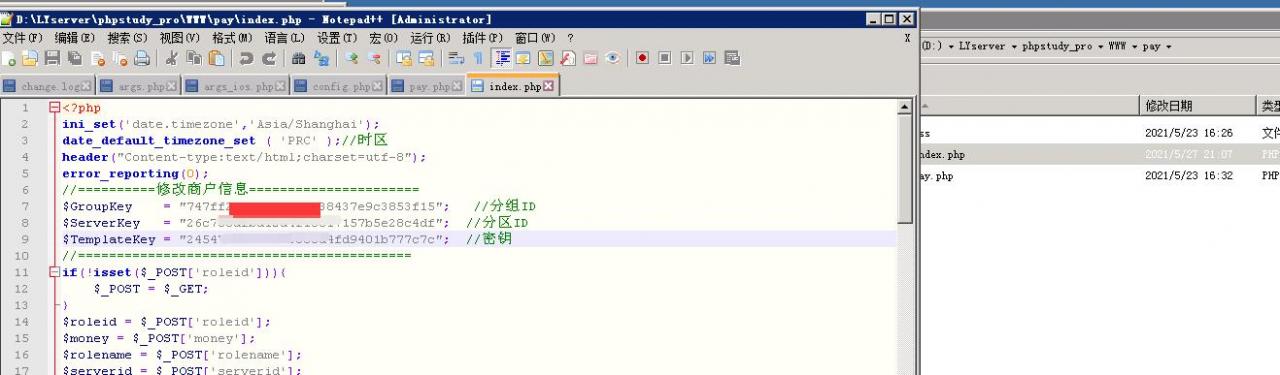
Task: Switch to the config.php tab
Action: click(x=338, y=87)
